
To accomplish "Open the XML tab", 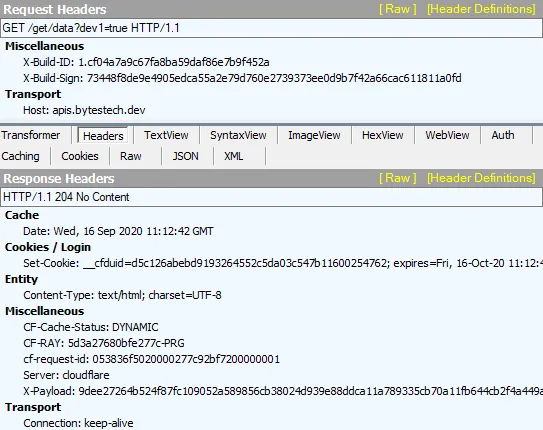I will (x=233, y=156).
